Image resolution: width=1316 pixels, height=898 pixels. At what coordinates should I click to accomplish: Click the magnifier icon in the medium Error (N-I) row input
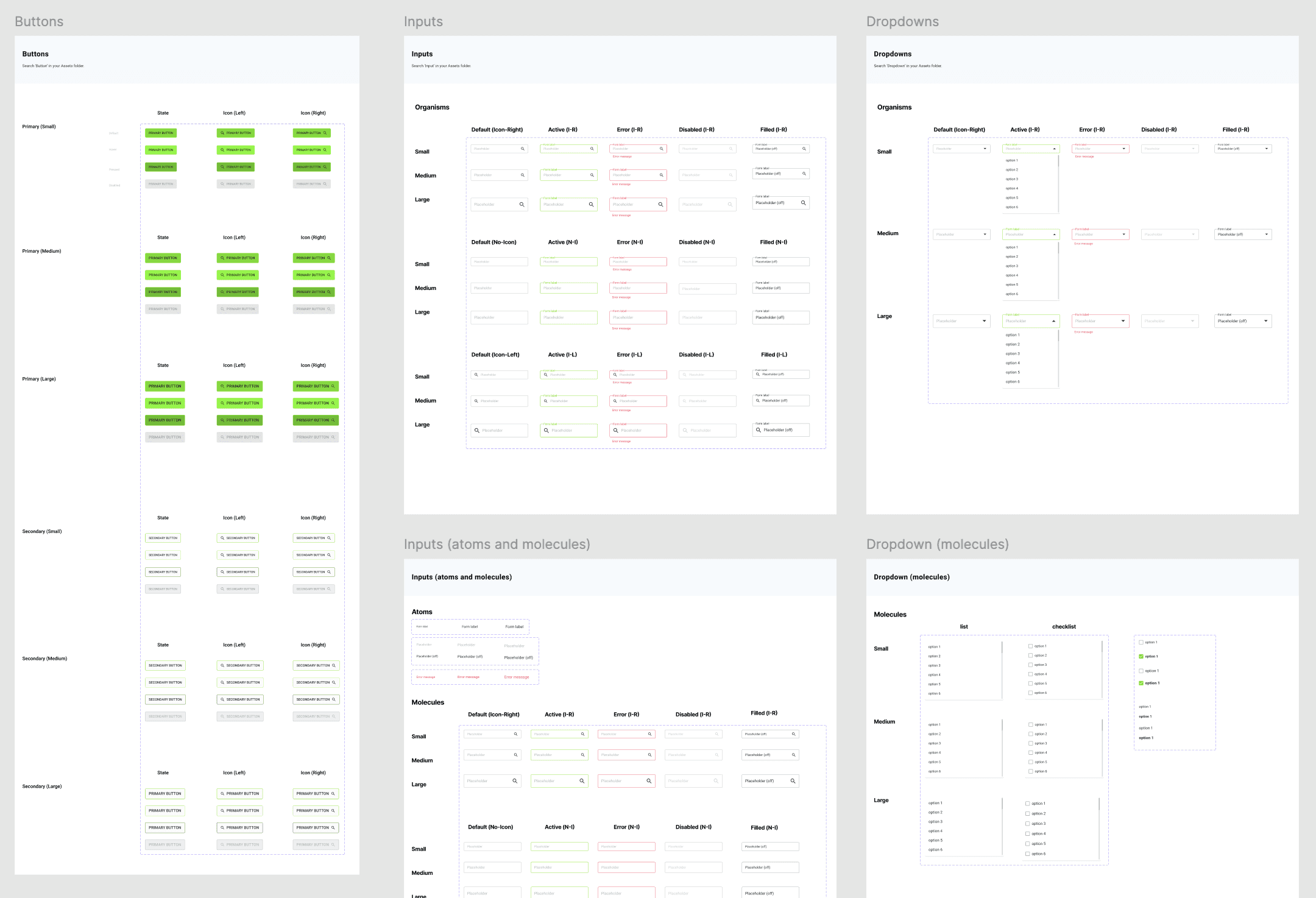click(638, 288)
